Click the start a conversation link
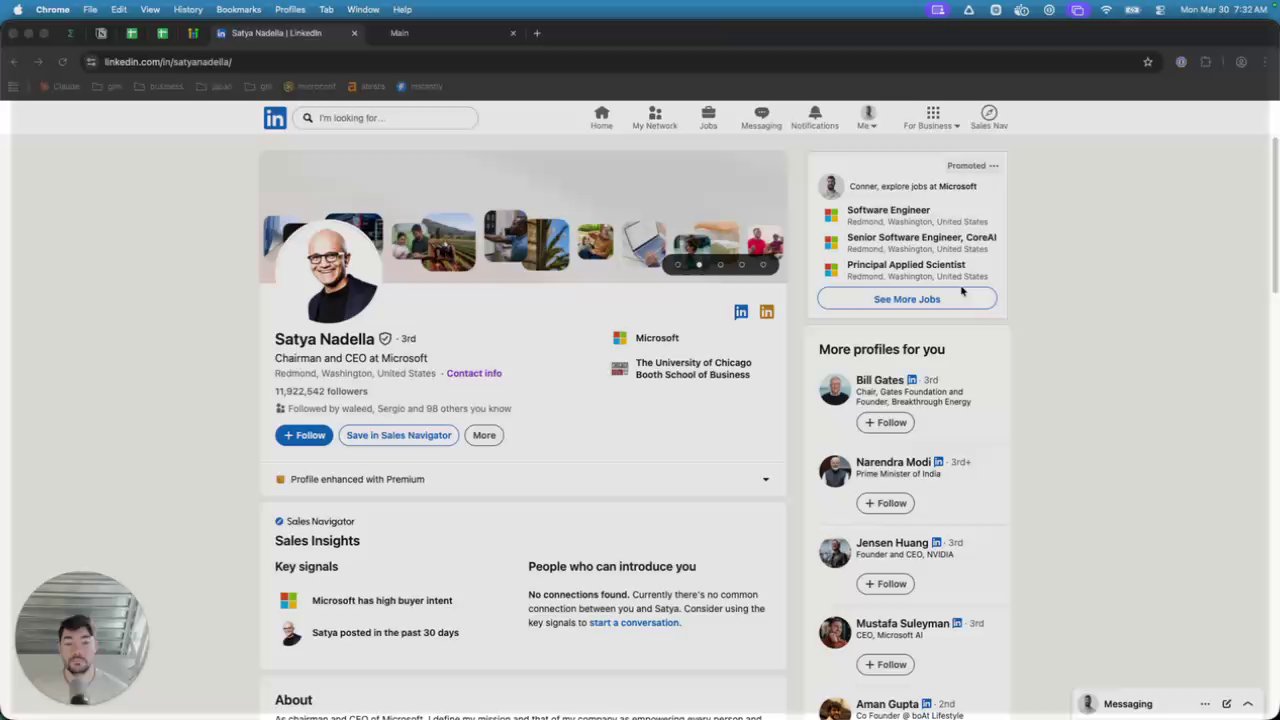The height and width of the screenshot is (720, 1280). pos(634,623)
